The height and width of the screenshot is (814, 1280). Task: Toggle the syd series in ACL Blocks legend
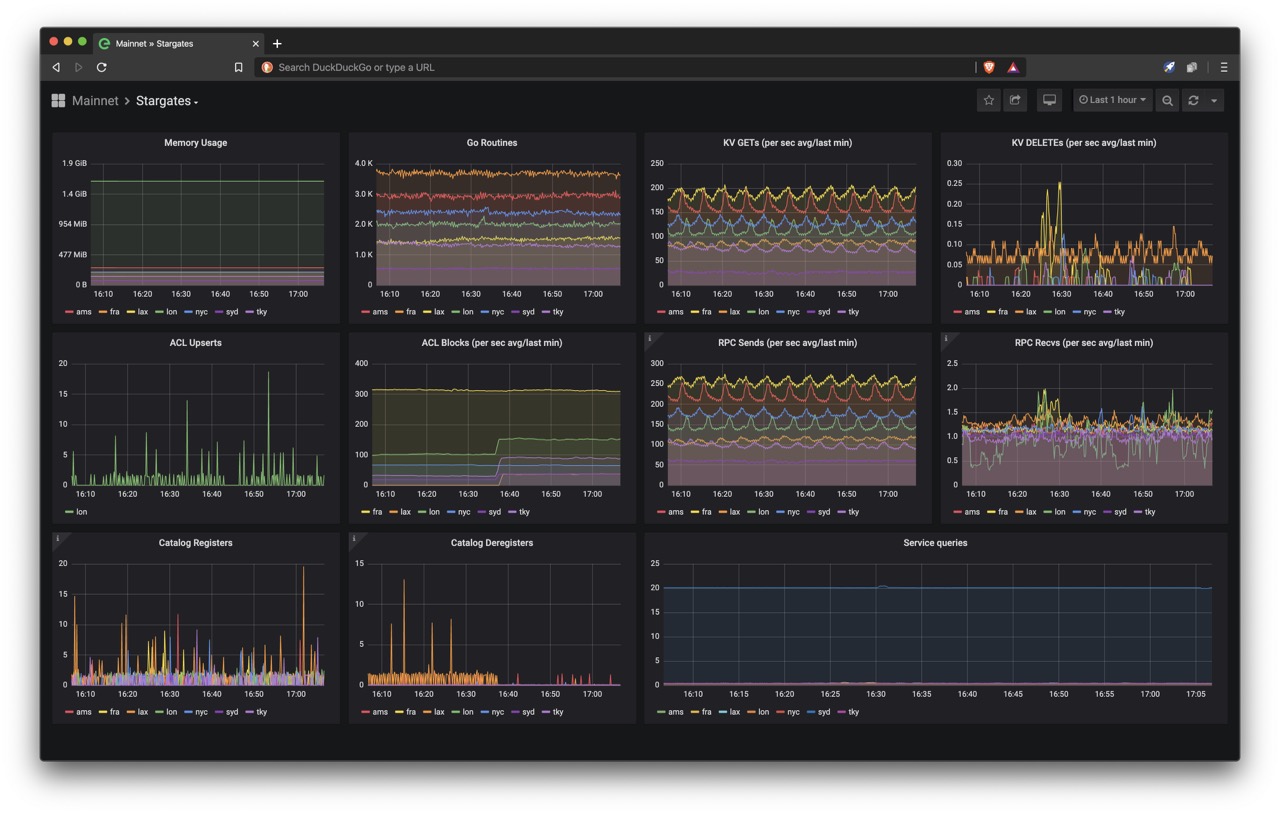pos(494,512)
